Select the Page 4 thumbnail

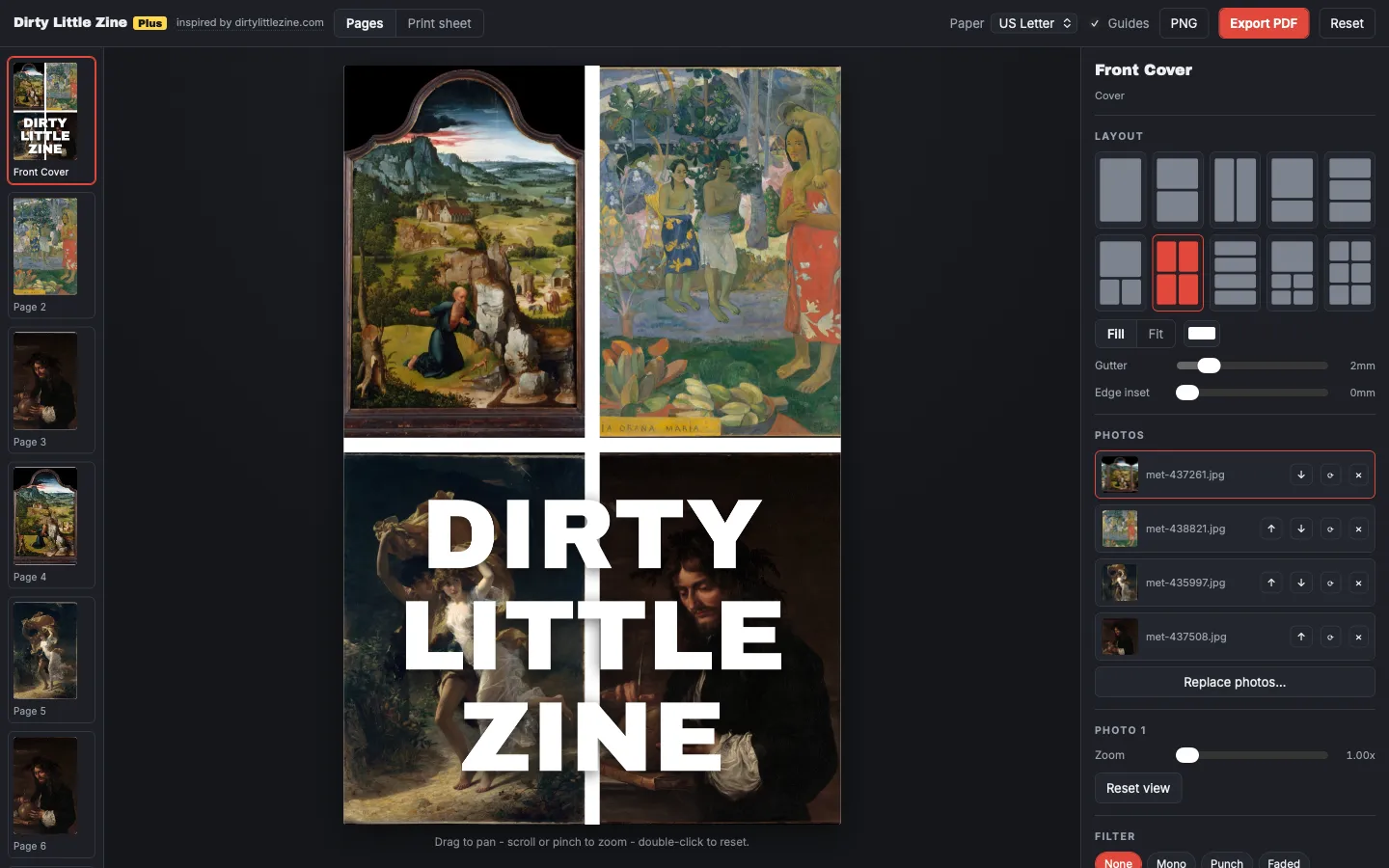(51, 525)
